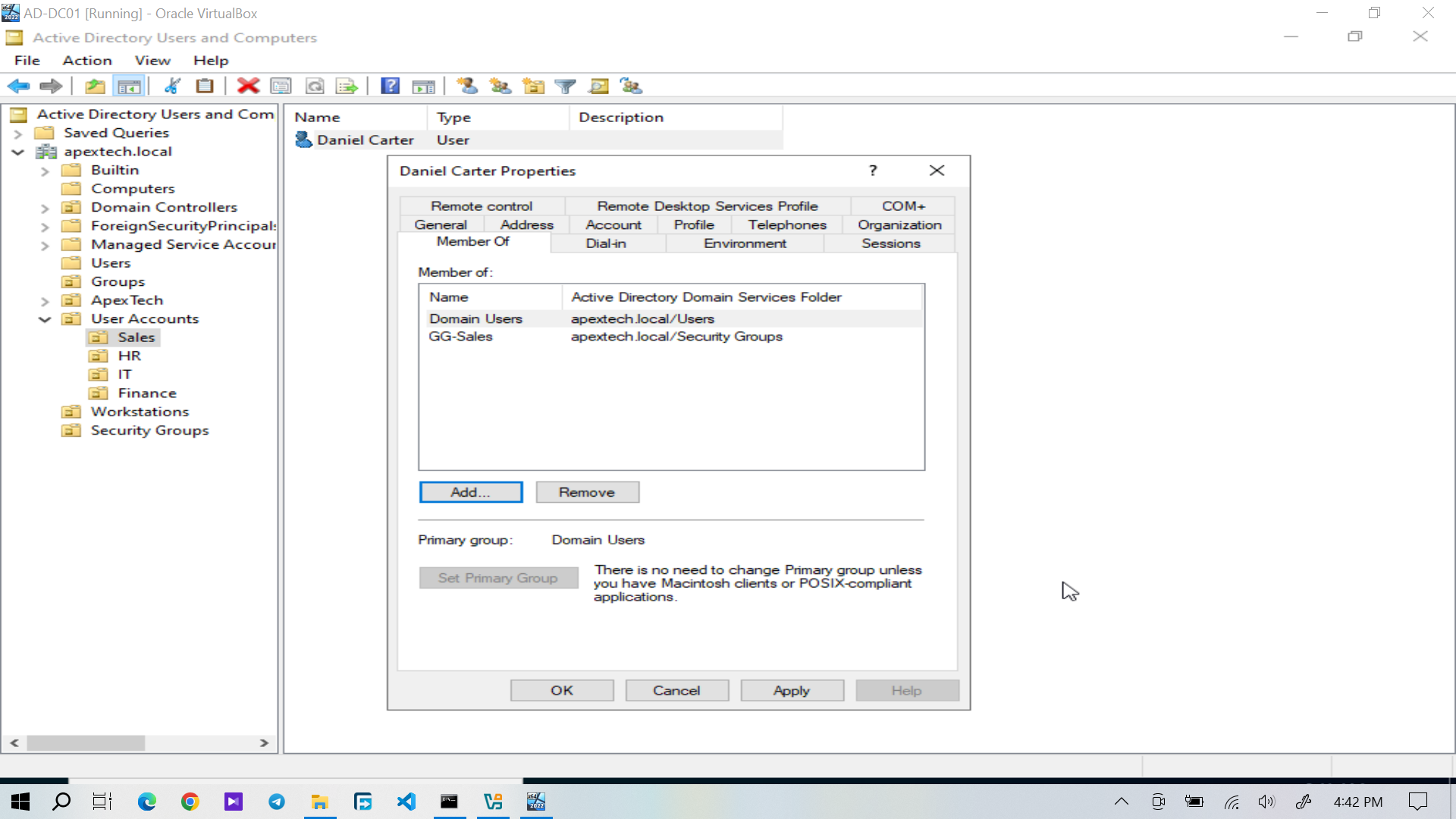Click the Cut scissors icon
This screenshot has height=819, width=1456.
tap(172, 86)
